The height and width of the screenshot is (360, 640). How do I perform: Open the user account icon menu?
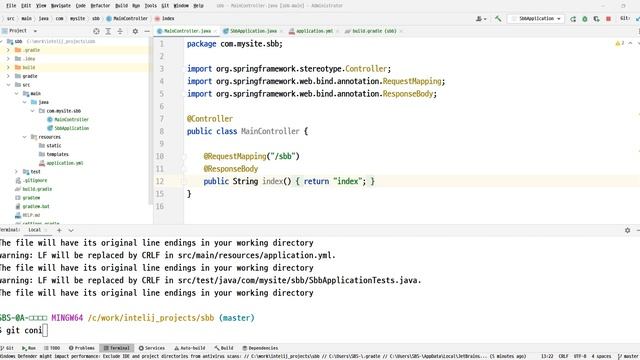(481, 19)
